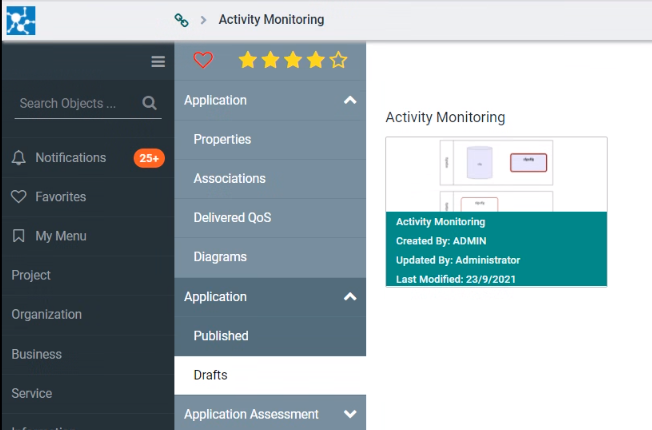The image size is (652, 430).
Task: Click the breadcrumb link icon
Action: (x=181, y=20)
